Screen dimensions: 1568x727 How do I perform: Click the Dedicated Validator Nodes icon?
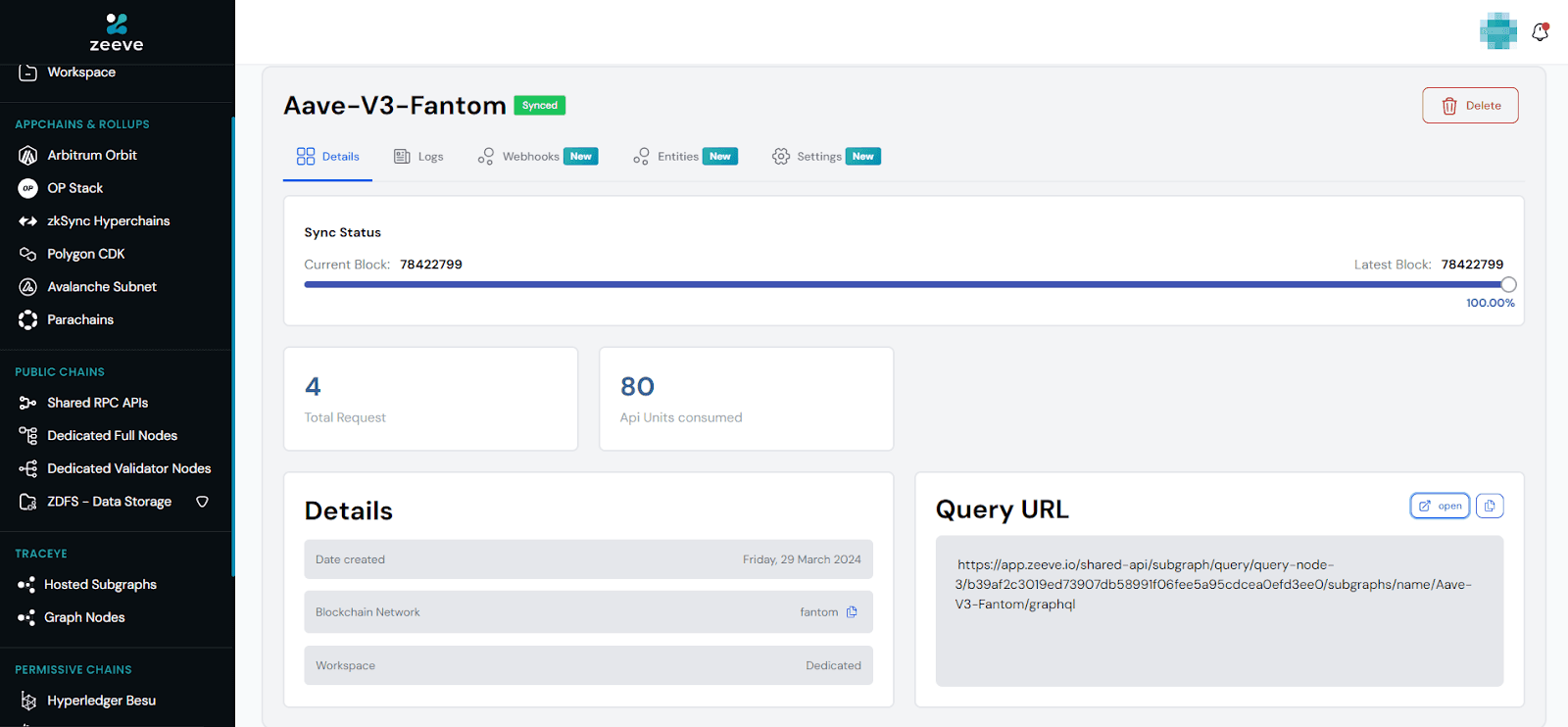(28, 468)
